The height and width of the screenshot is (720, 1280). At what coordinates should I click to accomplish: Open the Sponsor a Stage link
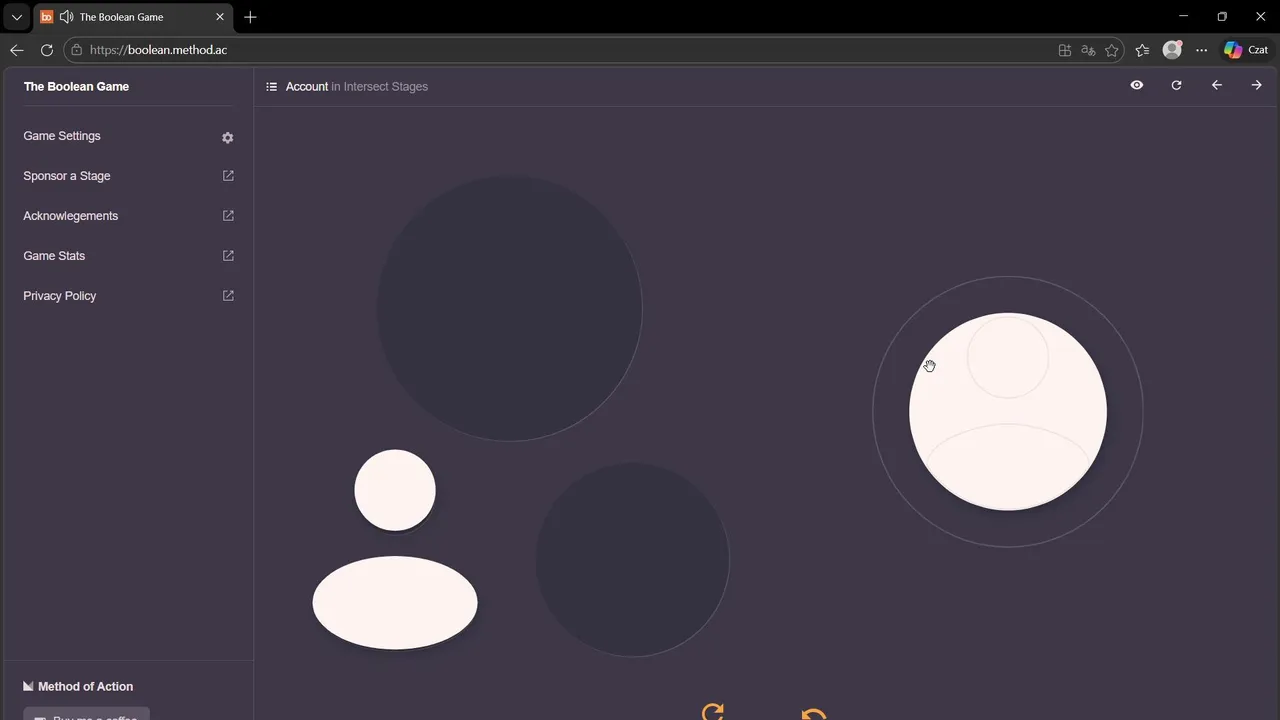coord(67,176)
